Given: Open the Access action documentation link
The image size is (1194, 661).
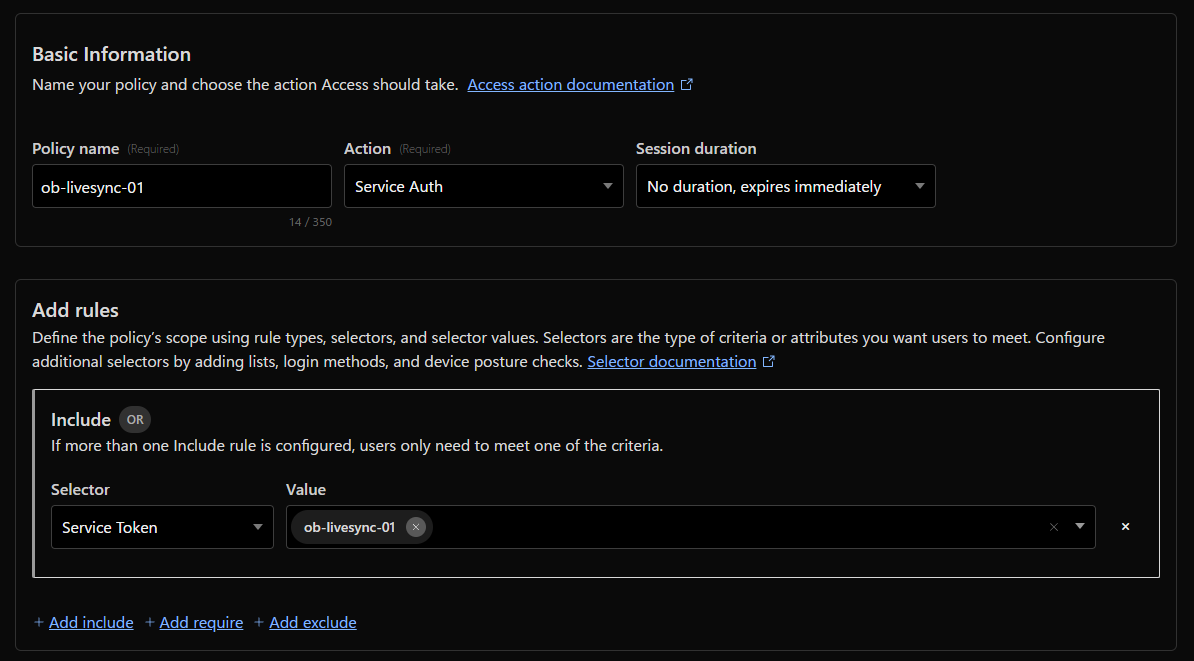Looking at the screenshot, I should click(570, 85).
